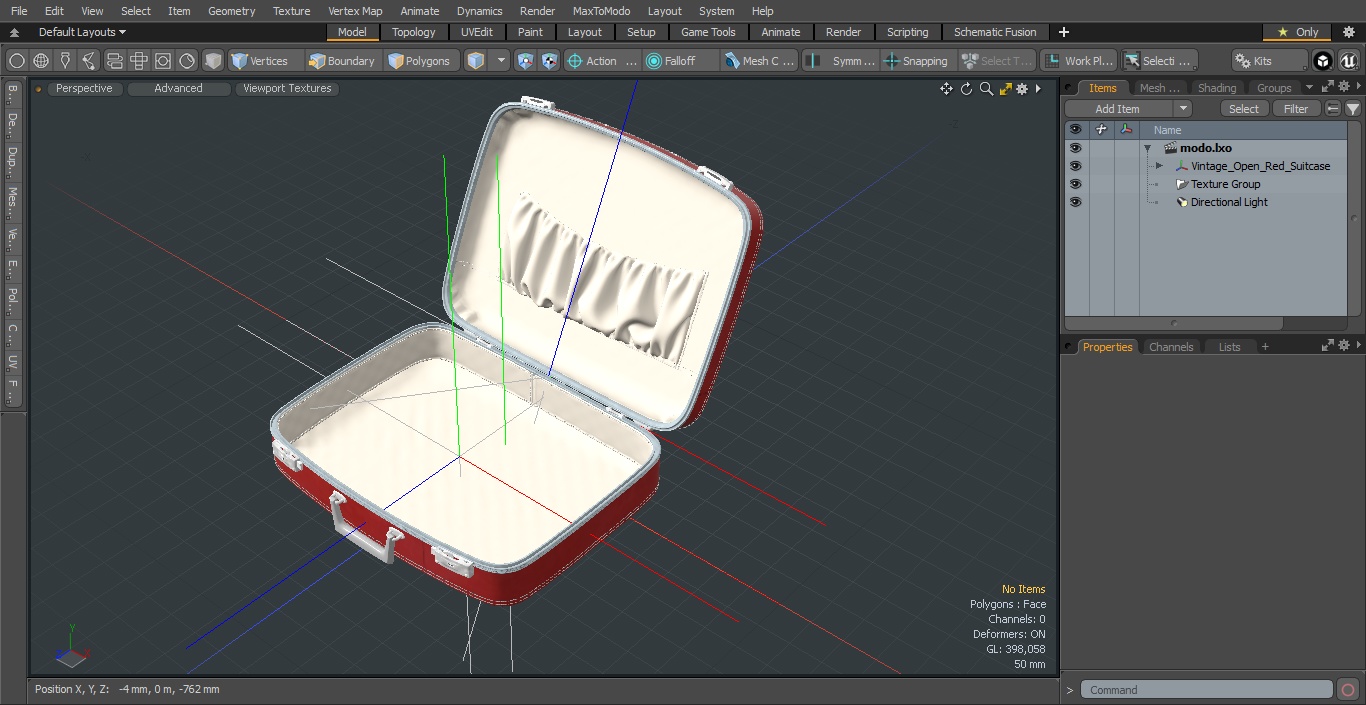
Task: Click the viewport move/pan icon
Action: coord(946,89)
